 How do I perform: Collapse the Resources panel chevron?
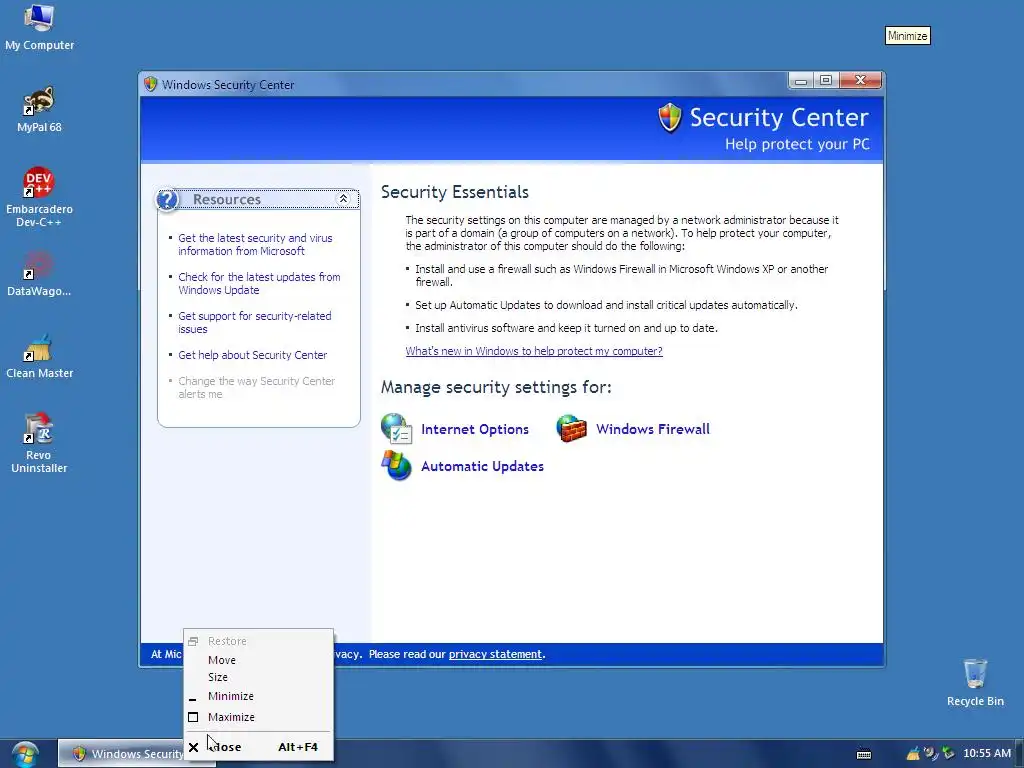point(344,199)
